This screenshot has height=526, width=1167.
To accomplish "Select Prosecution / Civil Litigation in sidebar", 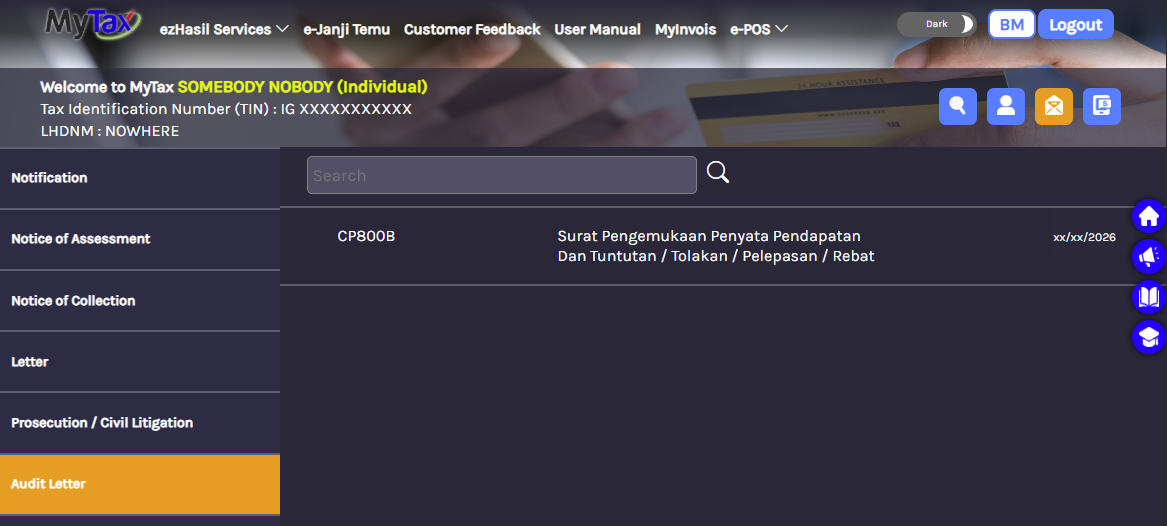I will point(140,423).
